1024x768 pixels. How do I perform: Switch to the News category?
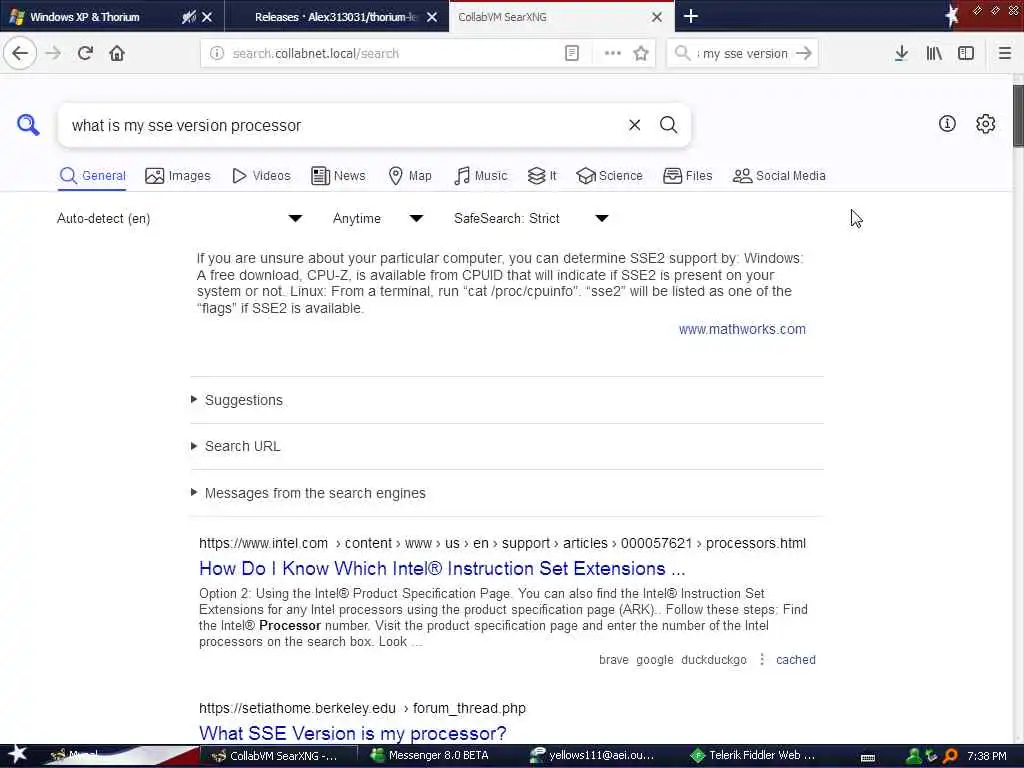(x=338, y=176)
